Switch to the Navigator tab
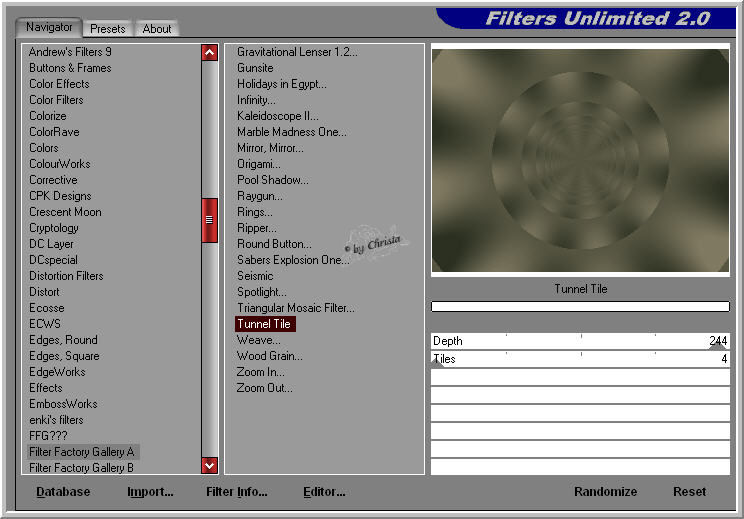Viewport: 744px width, 519px height. [x=49, y=27]
